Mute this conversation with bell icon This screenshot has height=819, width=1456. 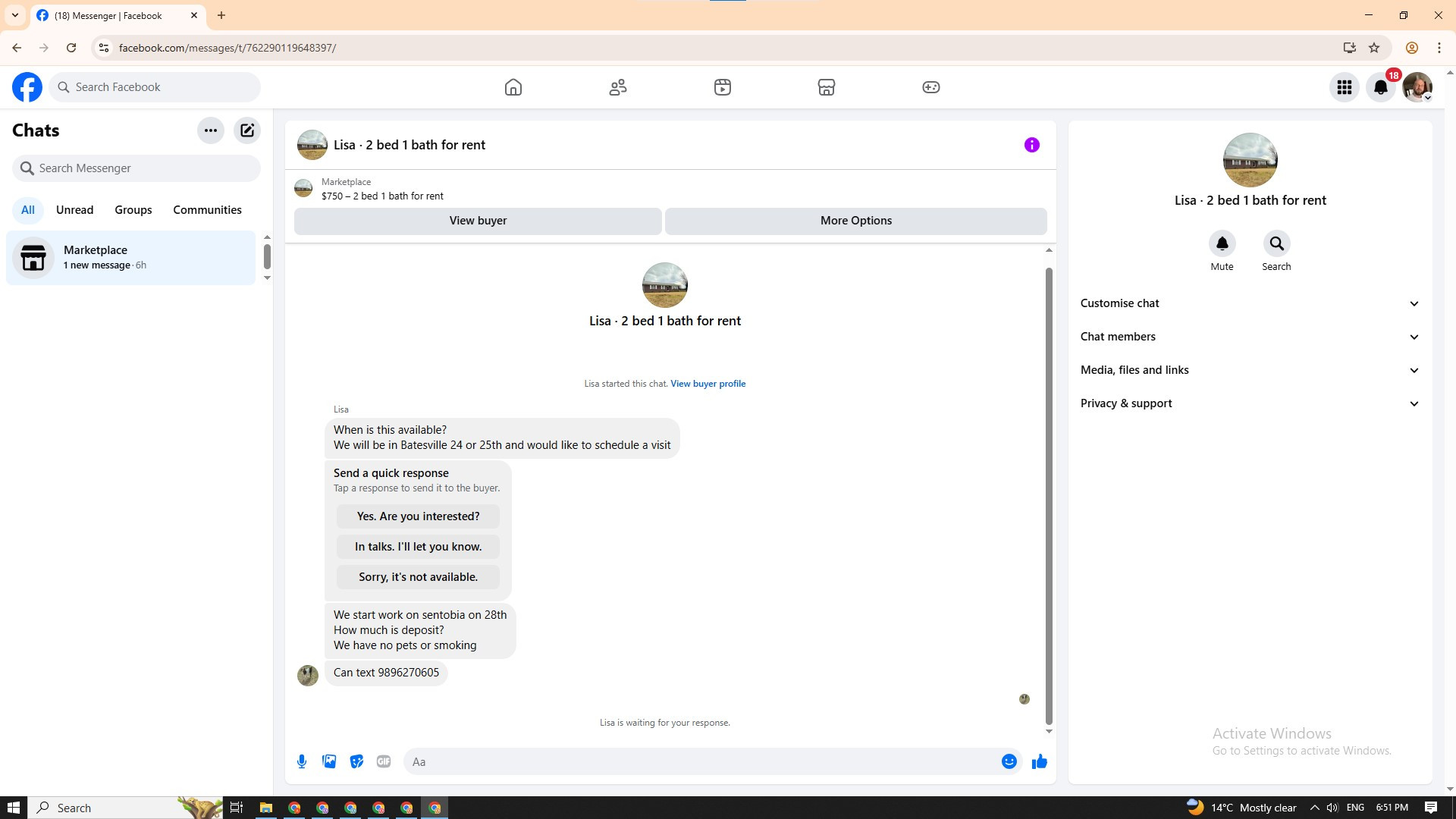click(1222, 244)
